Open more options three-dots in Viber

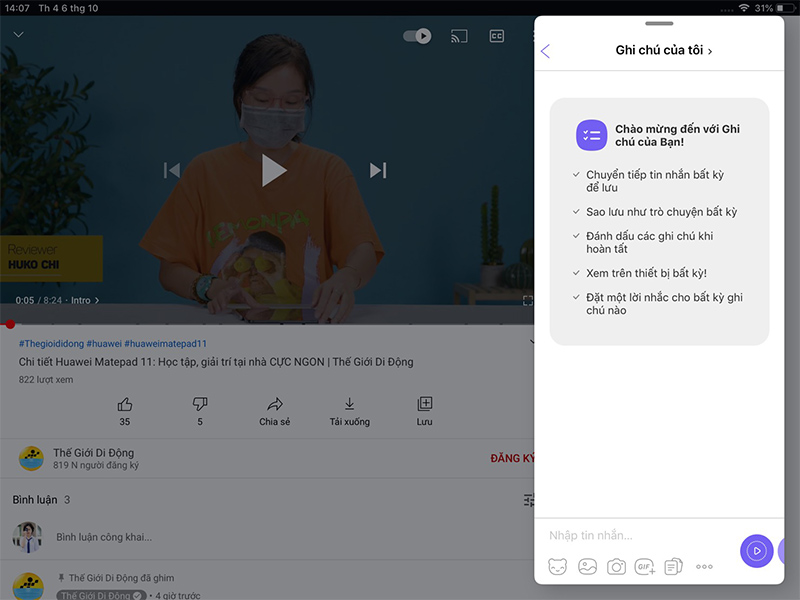coord(704,566)
